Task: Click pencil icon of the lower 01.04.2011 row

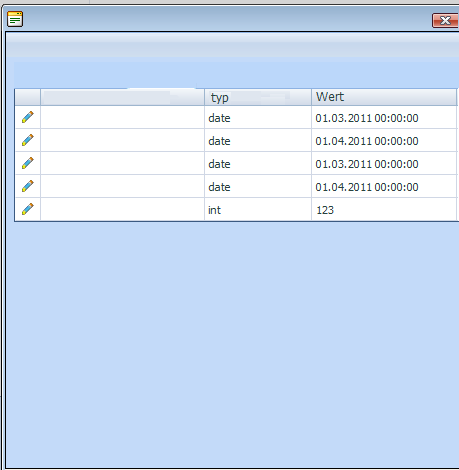Action: 28,186
